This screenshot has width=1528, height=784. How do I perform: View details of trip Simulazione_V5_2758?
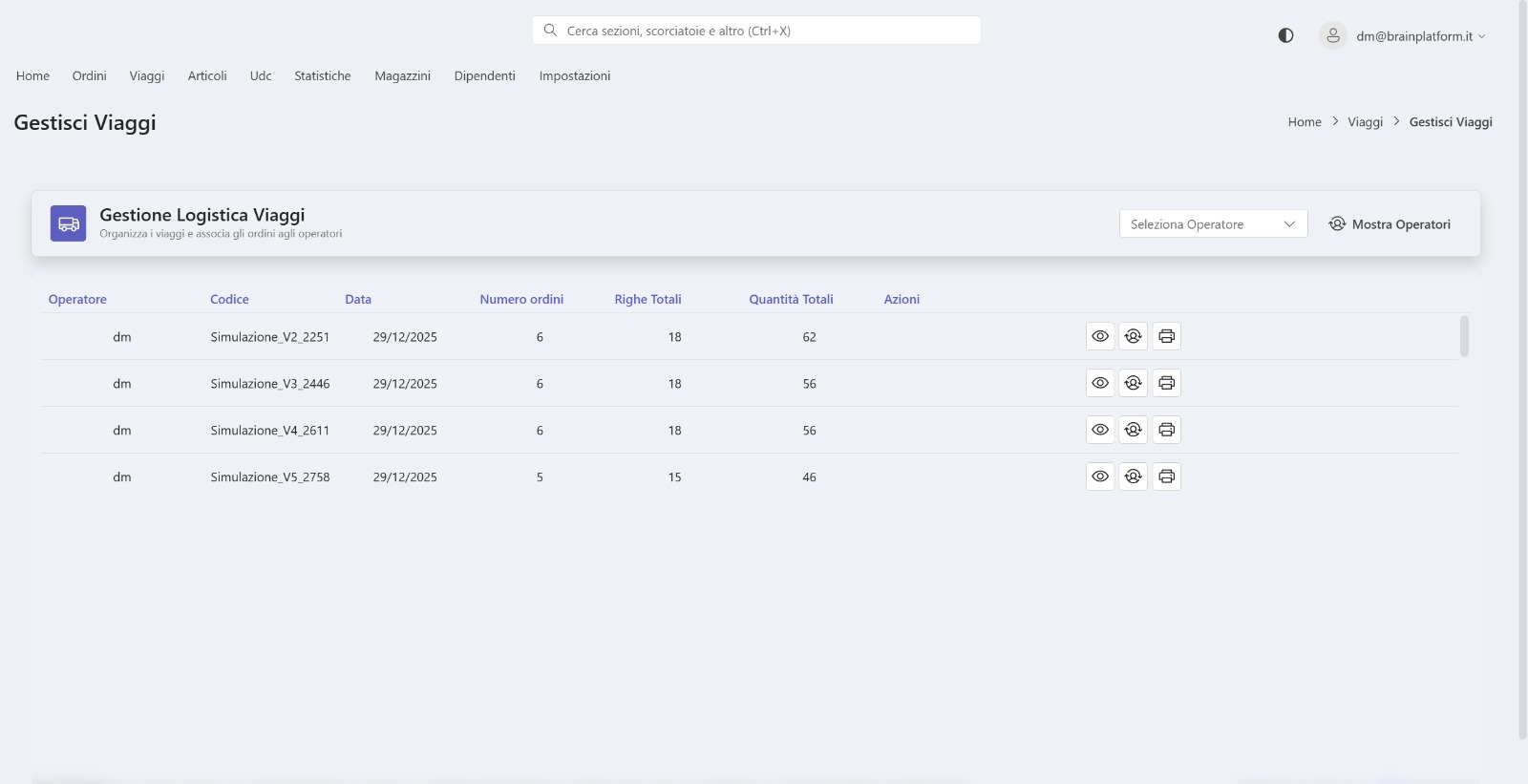coord(1100,477)
